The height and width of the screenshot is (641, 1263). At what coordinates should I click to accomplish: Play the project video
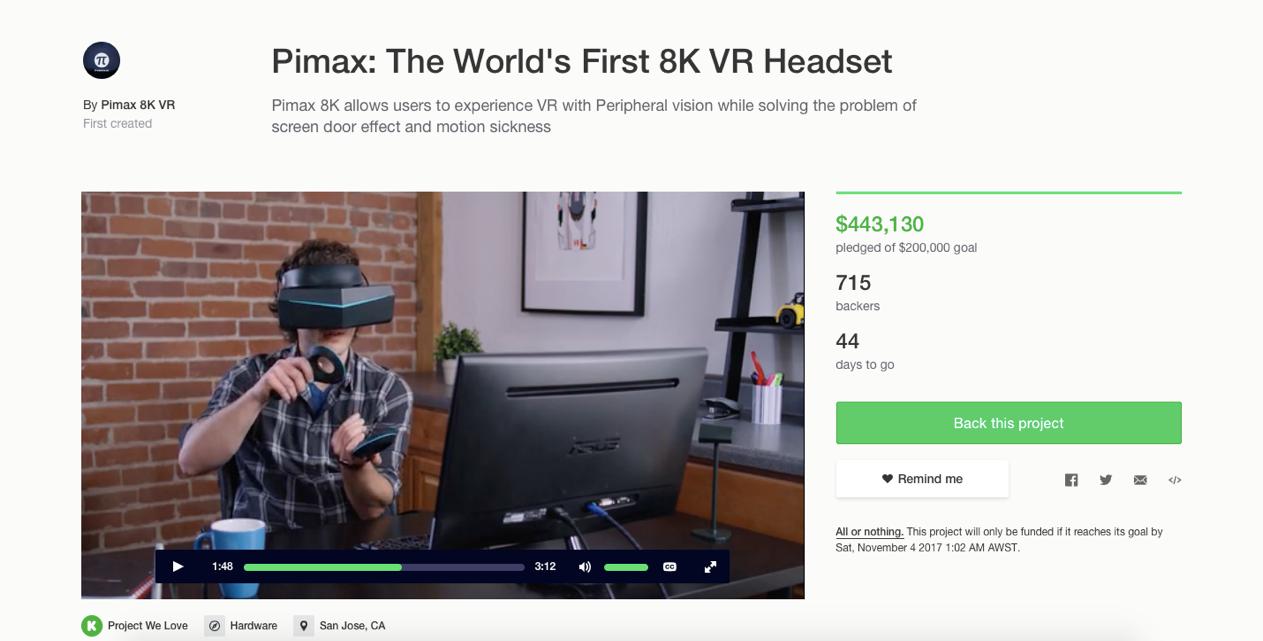(178, 567)
